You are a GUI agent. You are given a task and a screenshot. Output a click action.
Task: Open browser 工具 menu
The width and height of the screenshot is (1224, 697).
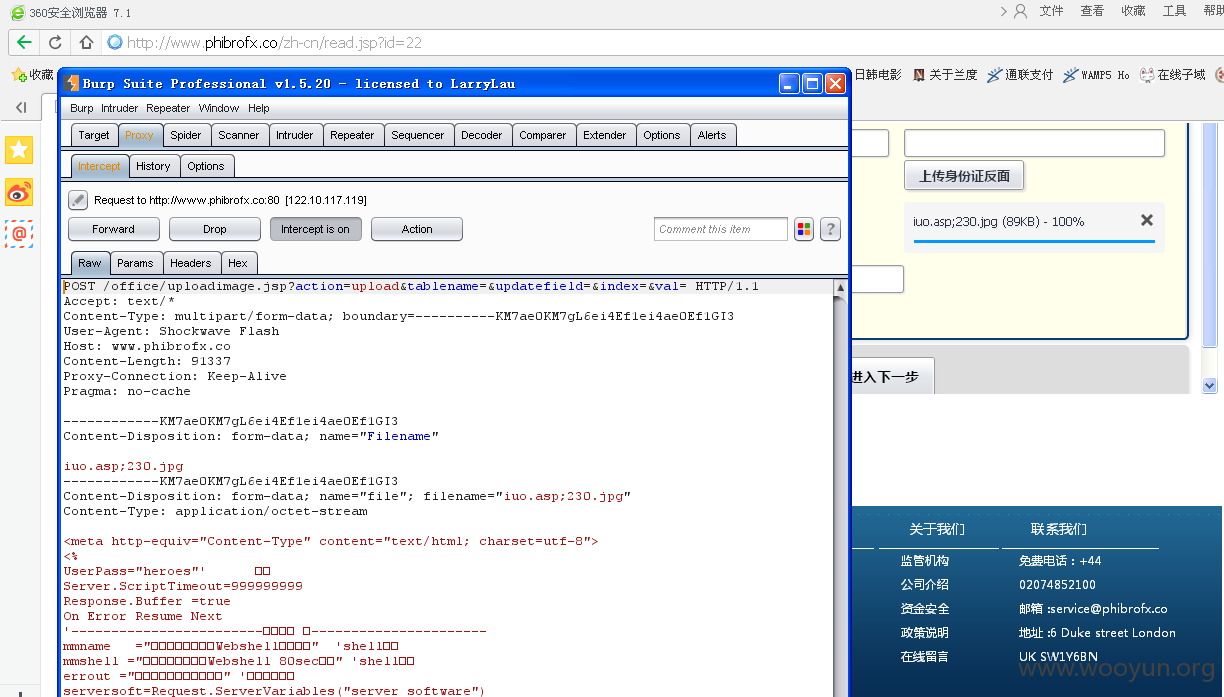pyautogui.click(x=1174, y=11)
